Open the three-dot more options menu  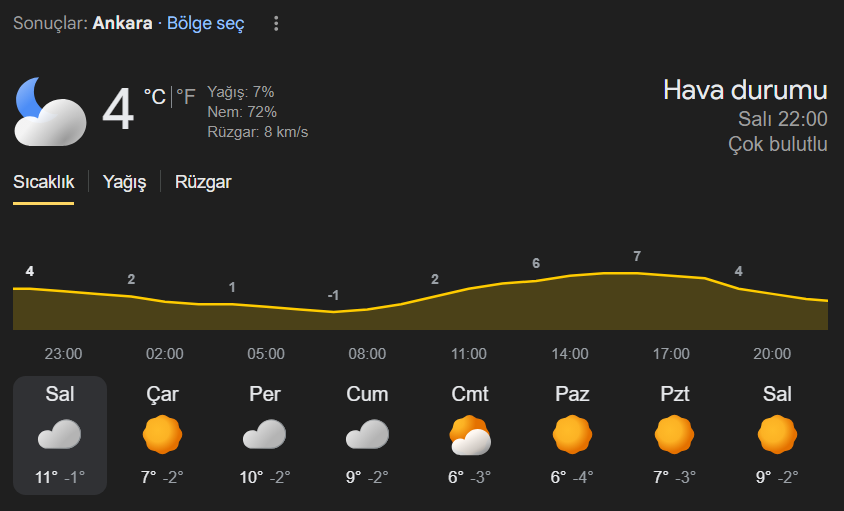(276, 23)
